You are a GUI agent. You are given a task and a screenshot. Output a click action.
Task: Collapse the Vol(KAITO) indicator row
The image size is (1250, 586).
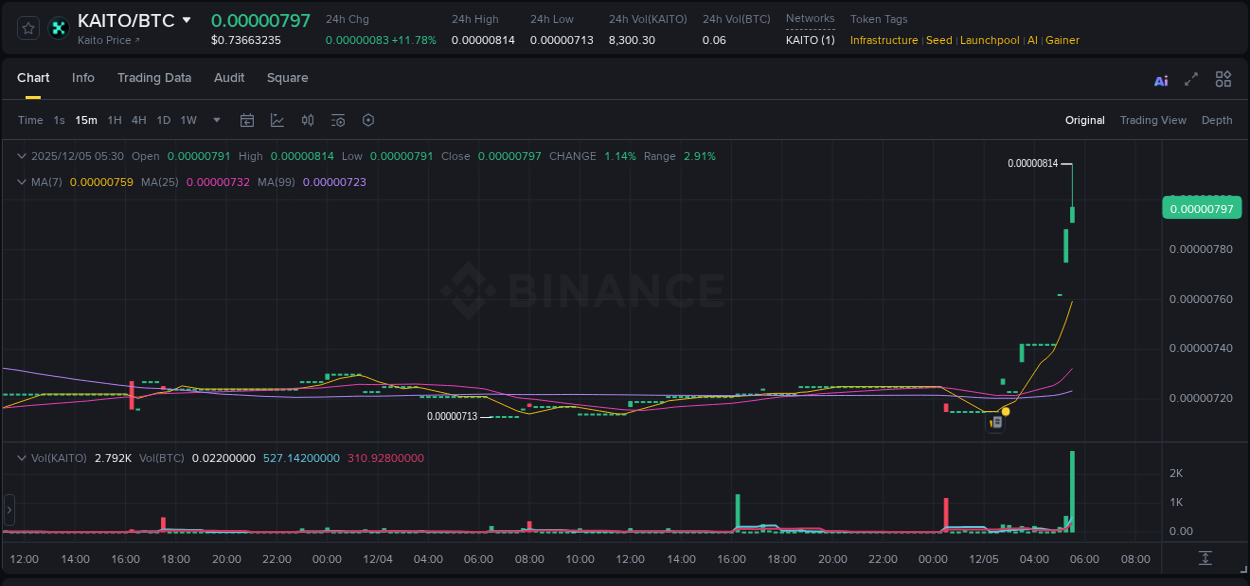point(21,456)
